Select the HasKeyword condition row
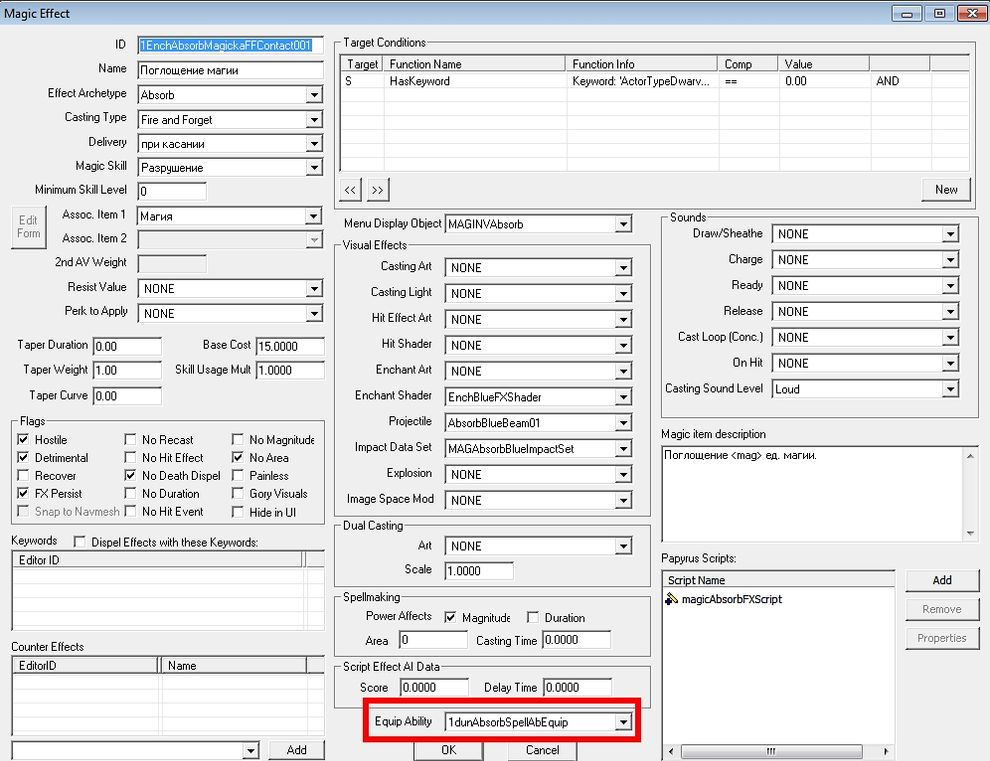The width and height of the screenshot is (990, 761). click(419, 81)
